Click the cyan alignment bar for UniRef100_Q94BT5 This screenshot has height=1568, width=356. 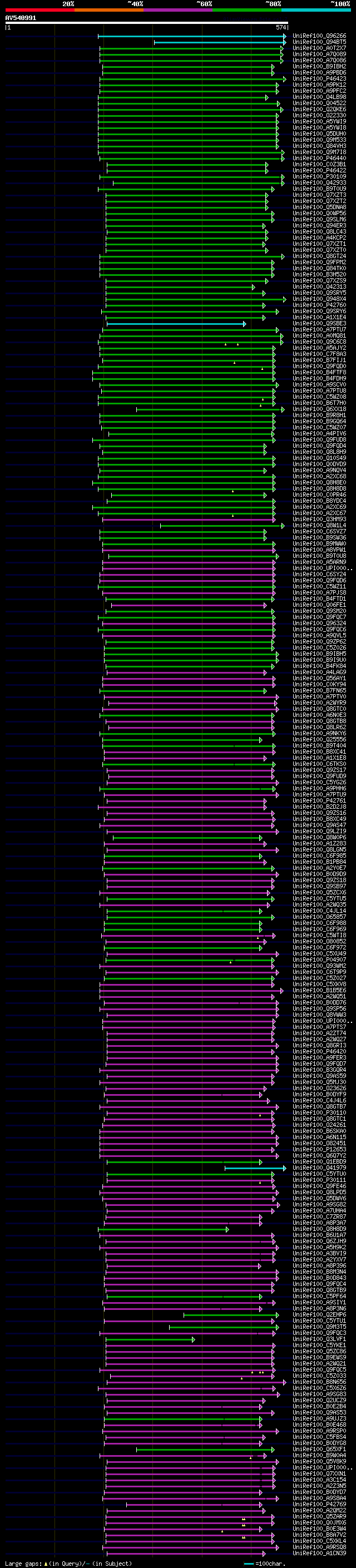pyautogui.click(x=220, y=43)
